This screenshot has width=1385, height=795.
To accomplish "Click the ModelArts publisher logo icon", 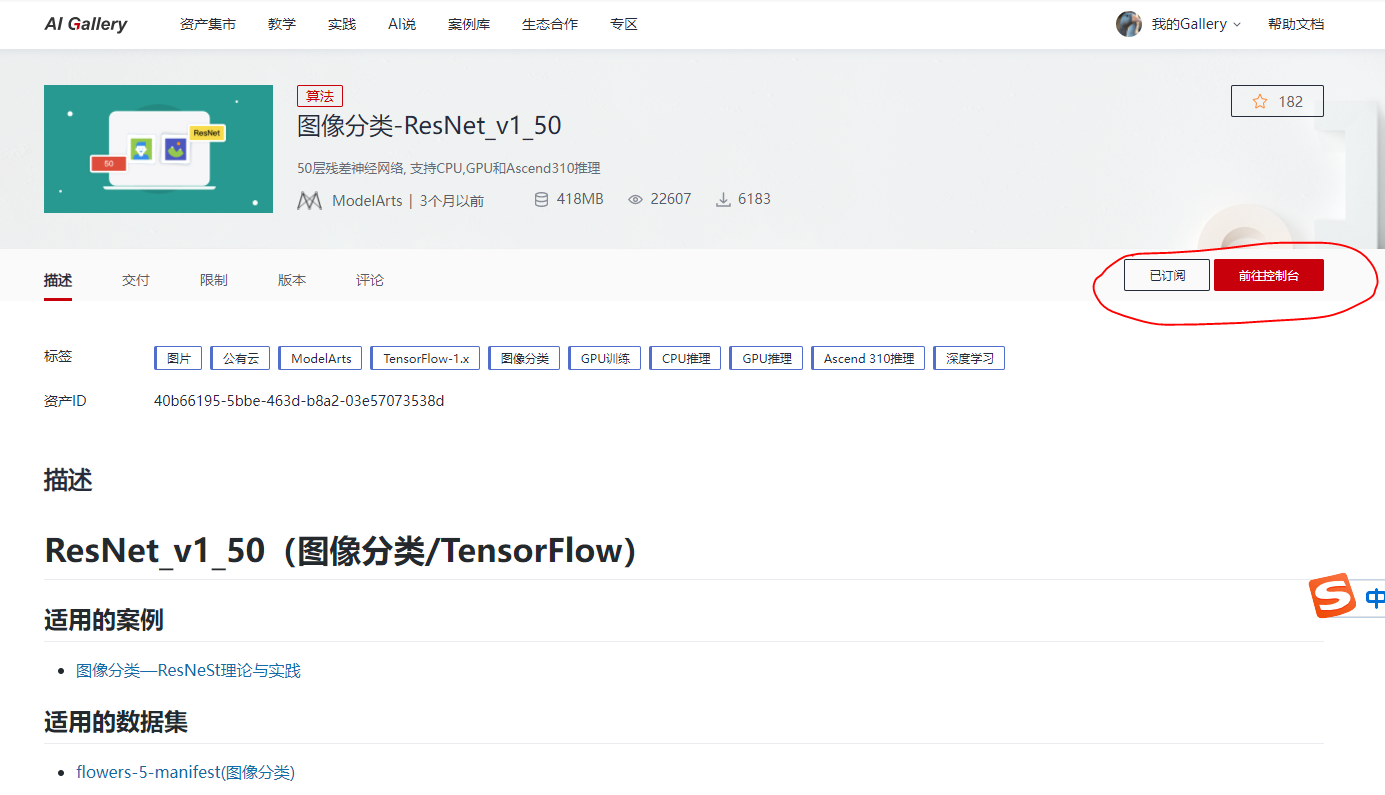I will click(x=310, y=200).
